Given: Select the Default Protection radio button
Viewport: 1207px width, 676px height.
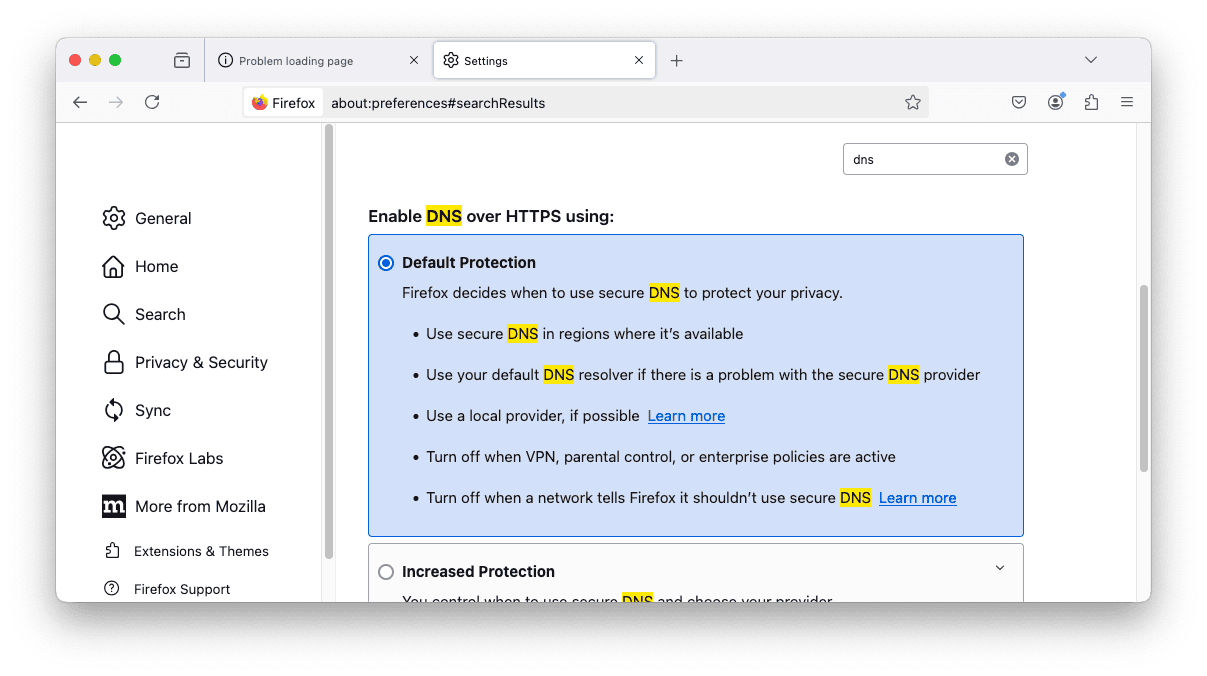Looking at the screenshot, I should [x=386, y=262].
